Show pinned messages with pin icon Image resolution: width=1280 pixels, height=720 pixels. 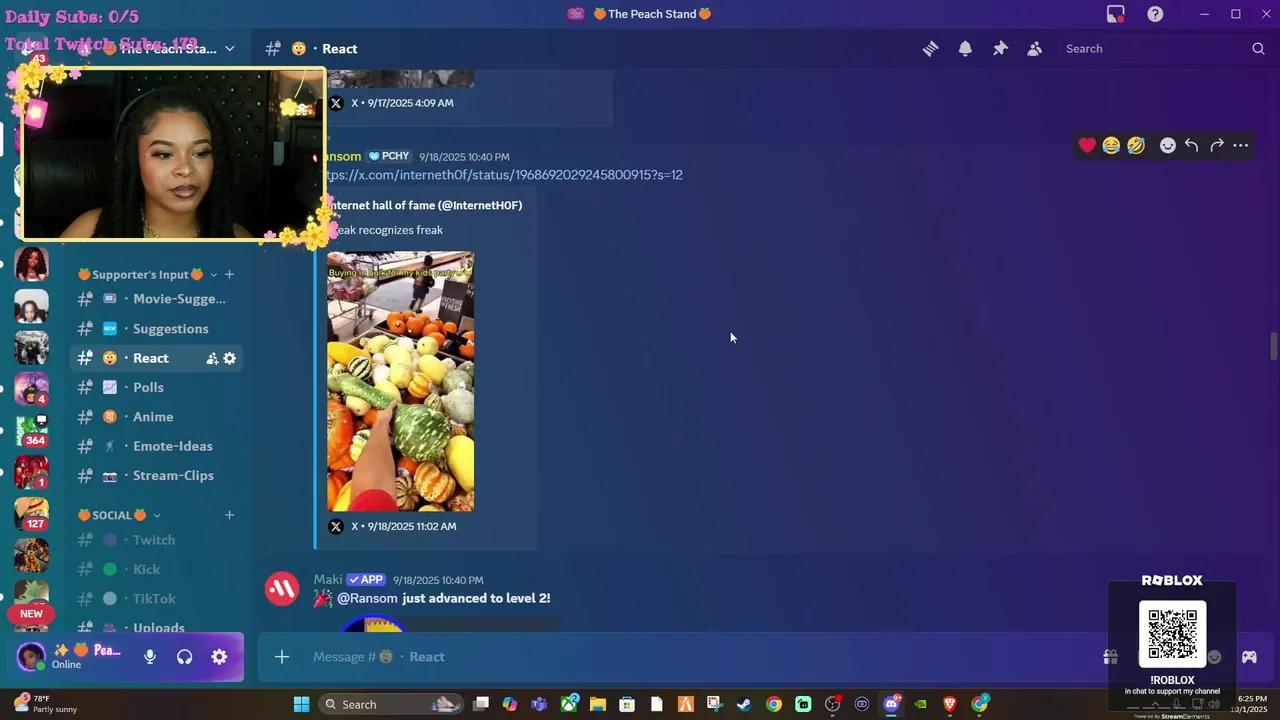[x=1000, y=48]
